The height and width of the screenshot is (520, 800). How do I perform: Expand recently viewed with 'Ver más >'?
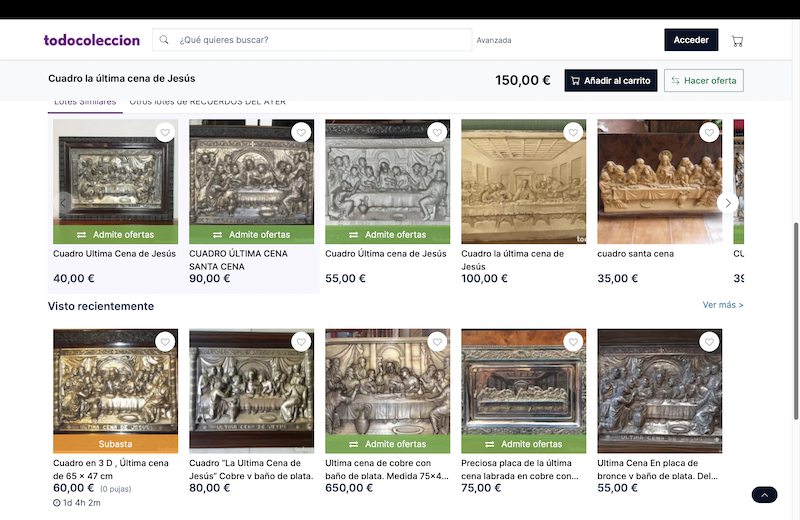(x=723, y=305)
